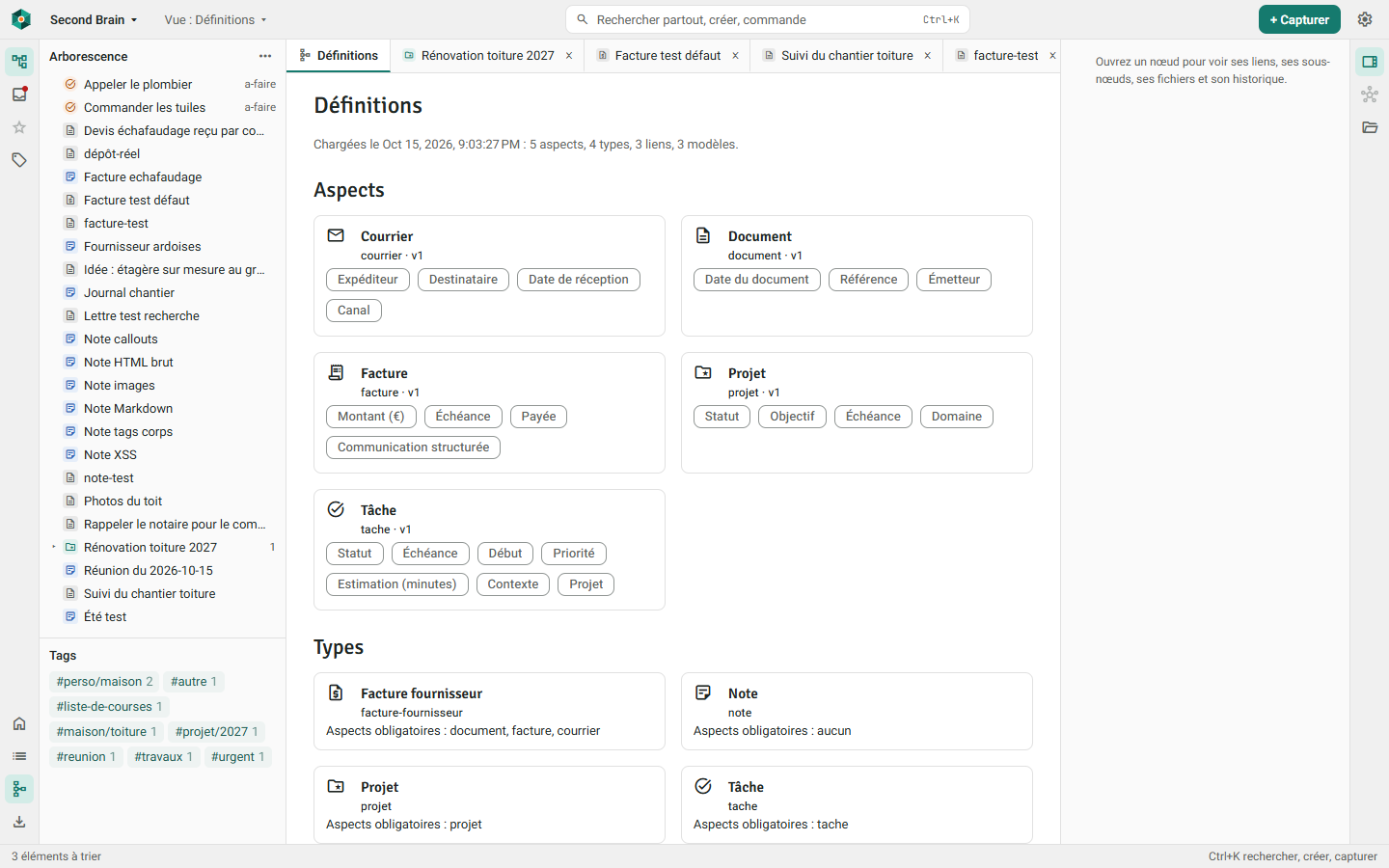Click the search everywhere input field
Image resolution: width=1389 pixels, height=868 pixels.
(x=768, y=19)
